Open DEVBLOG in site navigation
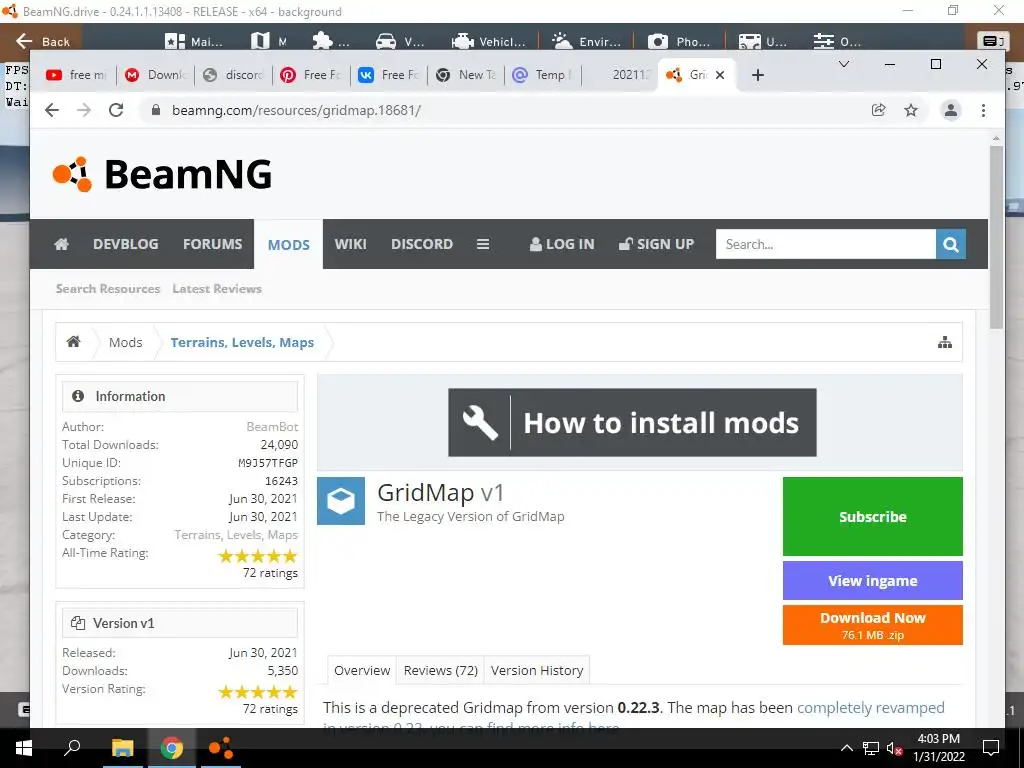1024x768 pixels. [x=125, y=244]
